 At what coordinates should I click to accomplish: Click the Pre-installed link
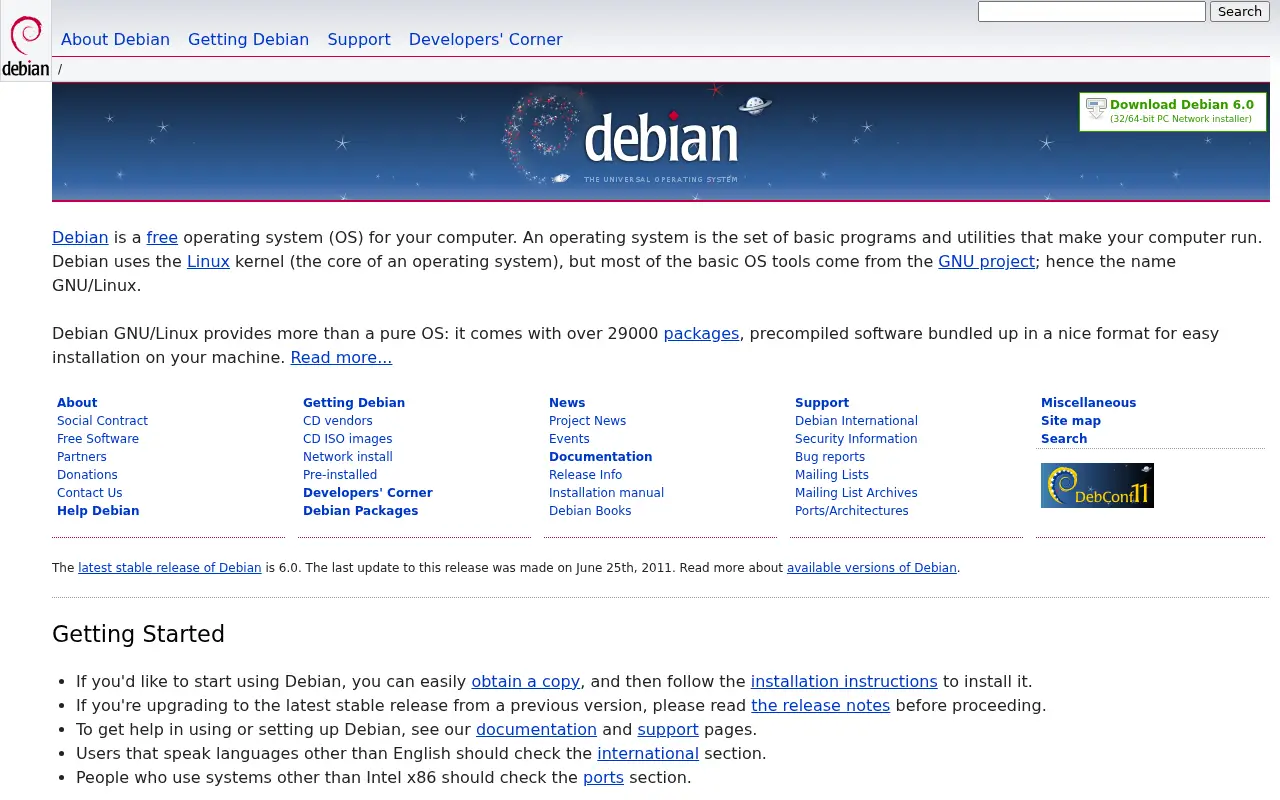(340, 475)
